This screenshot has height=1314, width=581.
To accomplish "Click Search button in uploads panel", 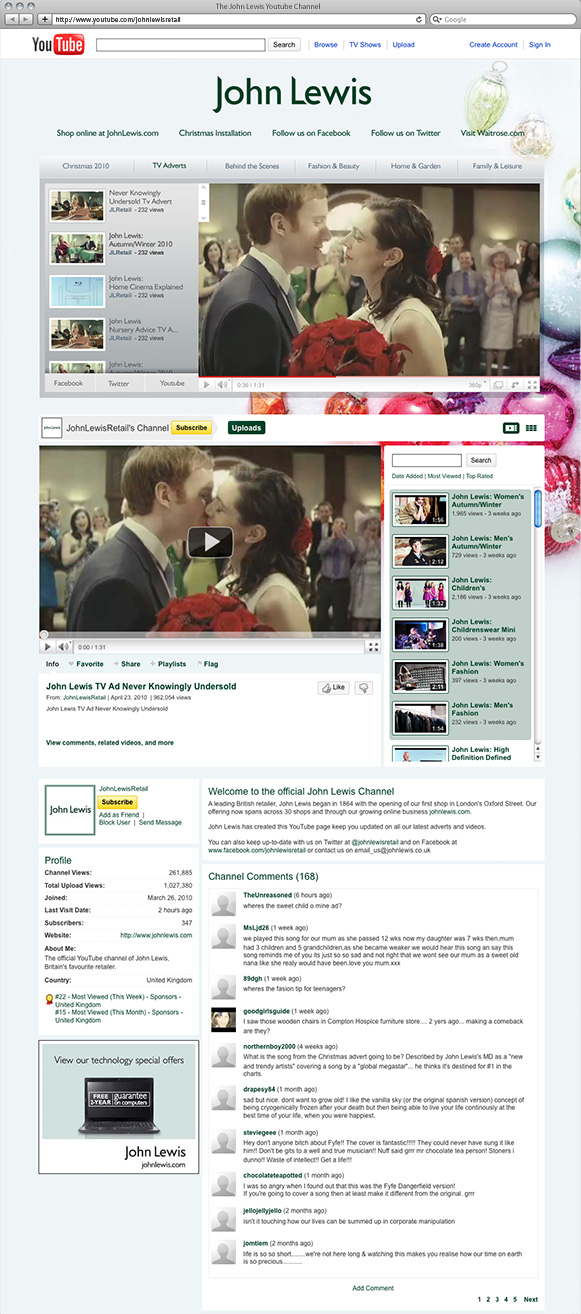I will point(481,460).
